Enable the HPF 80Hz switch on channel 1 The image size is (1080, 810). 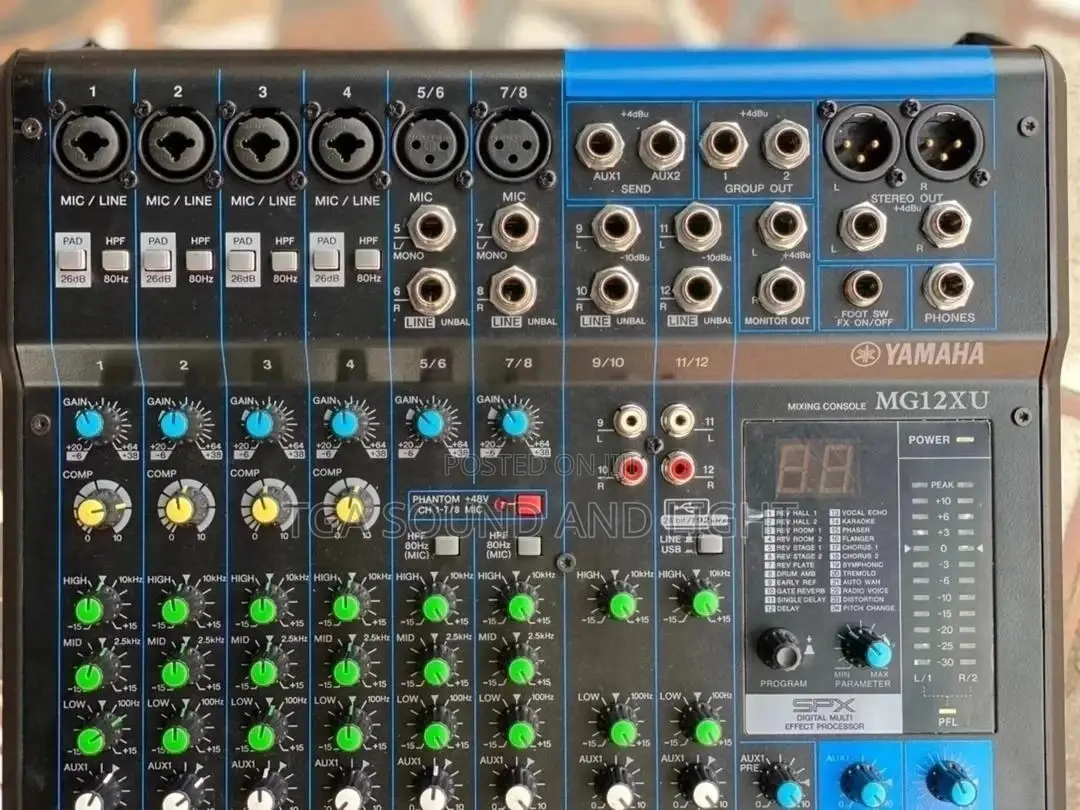116,260
